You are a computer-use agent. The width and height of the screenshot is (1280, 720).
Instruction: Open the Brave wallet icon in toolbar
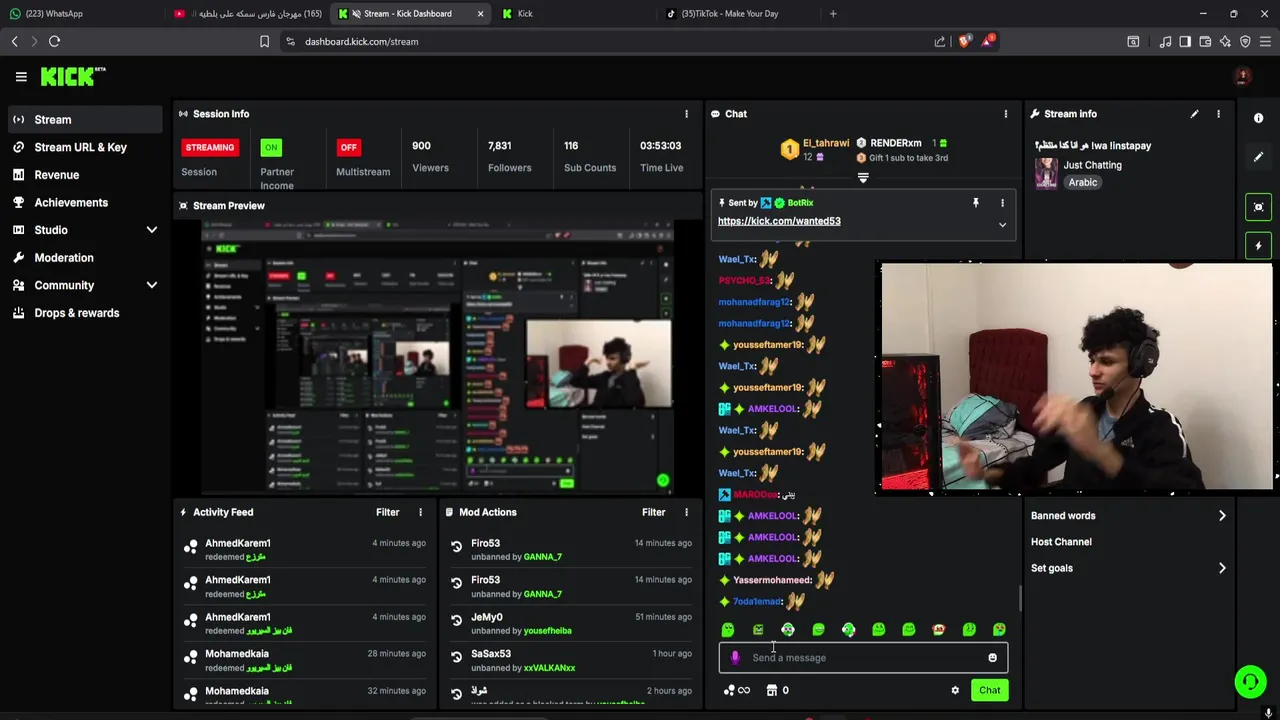pyautogui.click(x=1205, y=41)
